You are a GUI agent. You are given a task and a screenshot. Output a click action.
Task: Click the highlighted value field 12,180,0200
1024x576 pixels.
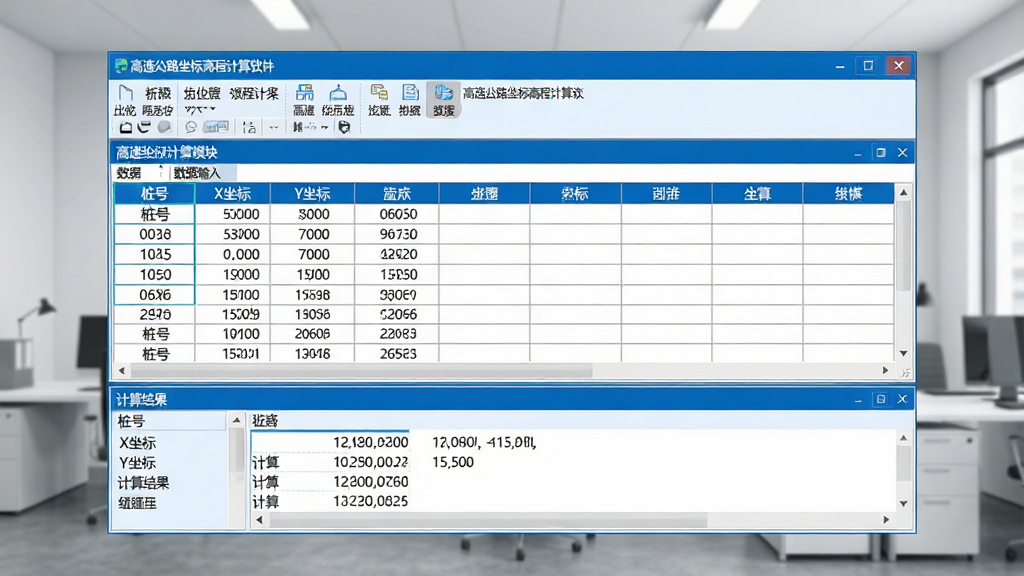point(330,442)
